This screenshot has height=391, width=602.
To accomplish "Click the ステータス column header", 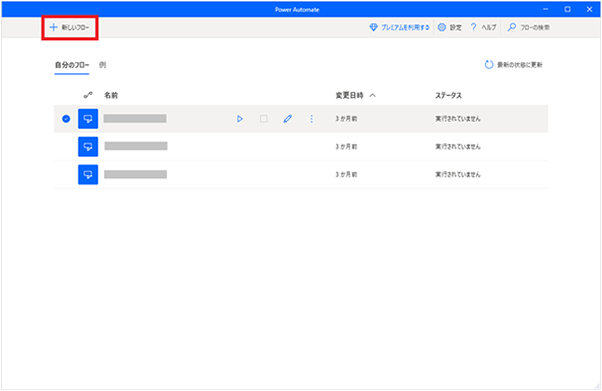I will click(448, 95).
